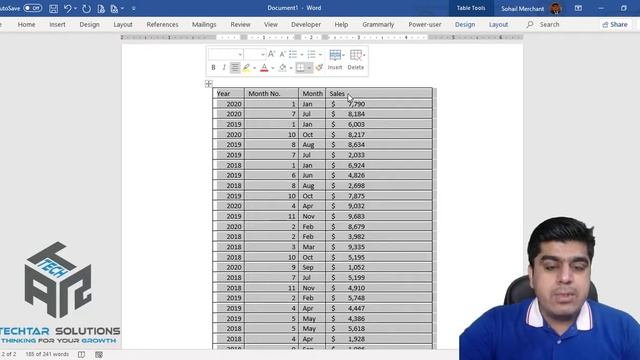The width and height of the screenshot is (640, 360).
Task: Open the View tab
Action: (x=271, y=24)
